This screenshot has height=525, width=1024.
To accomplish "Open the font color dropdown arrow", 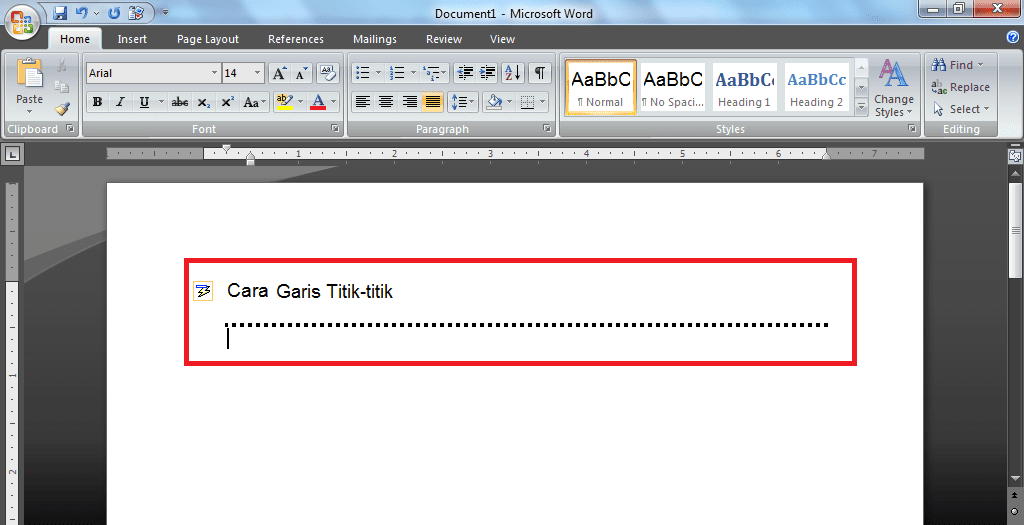I will pyautogui.click(x=334, y=102).
